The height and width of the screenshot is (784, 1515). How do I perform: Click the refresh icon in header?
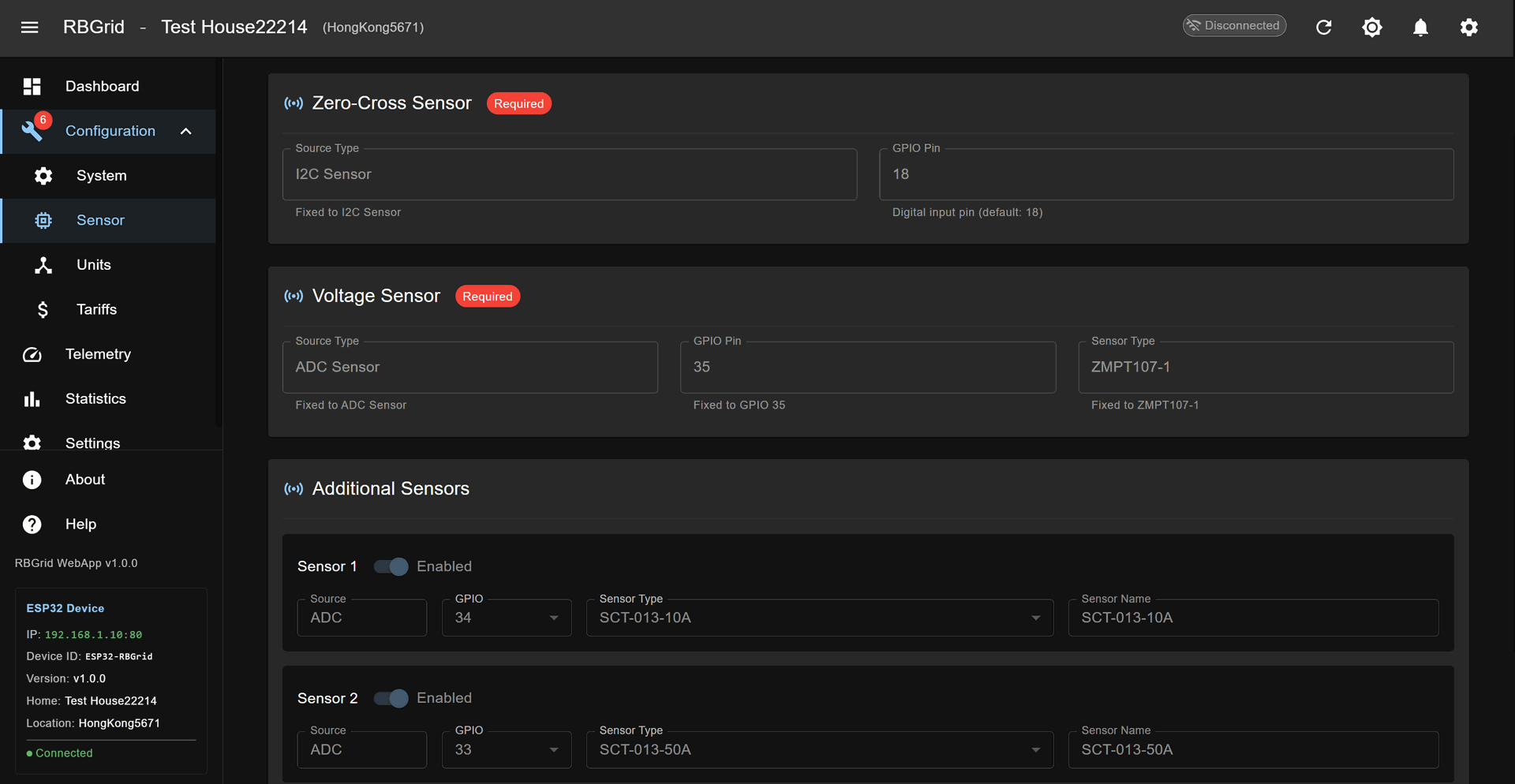(x=1323, y=28)
